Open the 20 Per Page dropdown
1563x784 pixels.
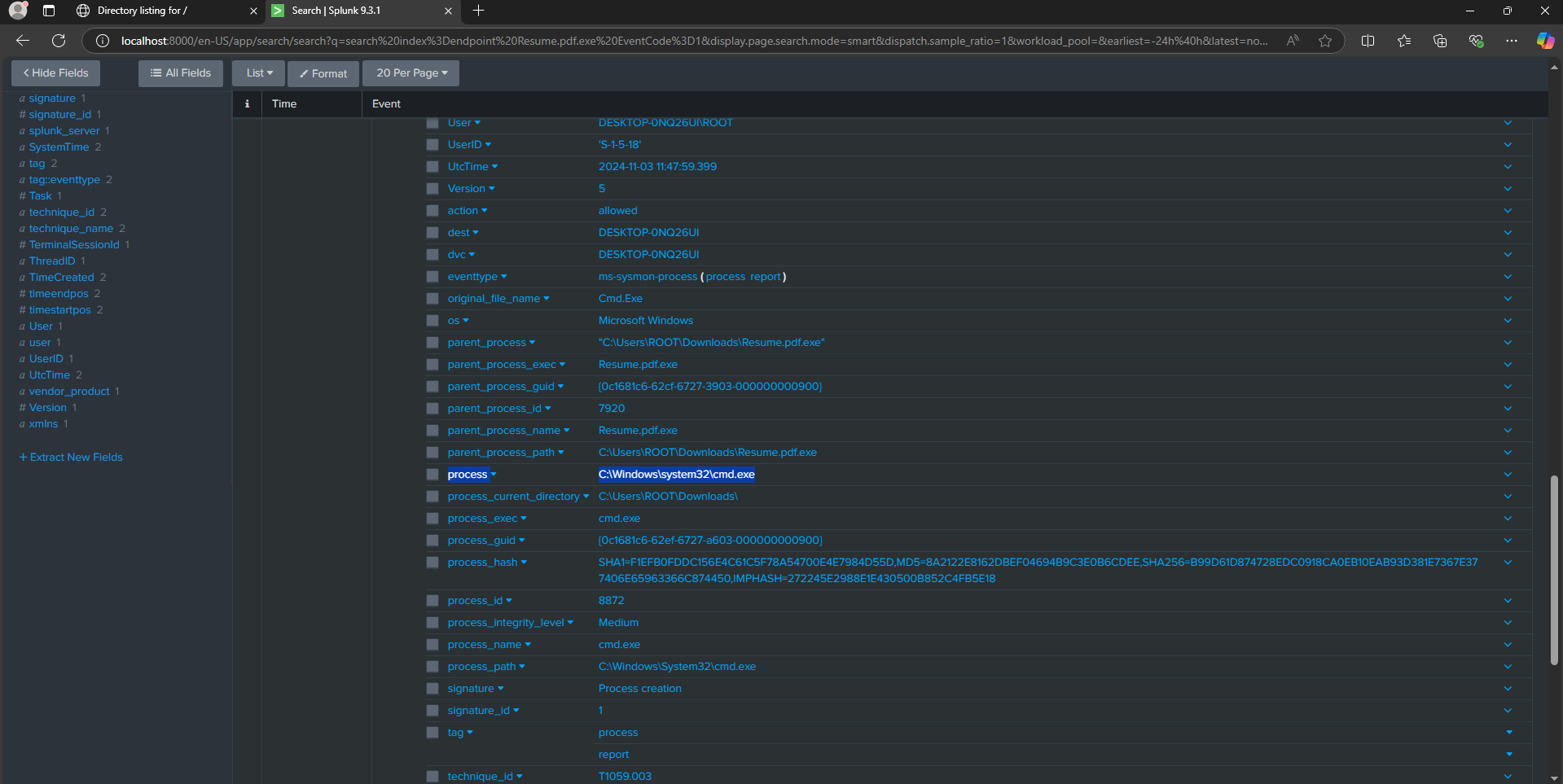[411, 72]
